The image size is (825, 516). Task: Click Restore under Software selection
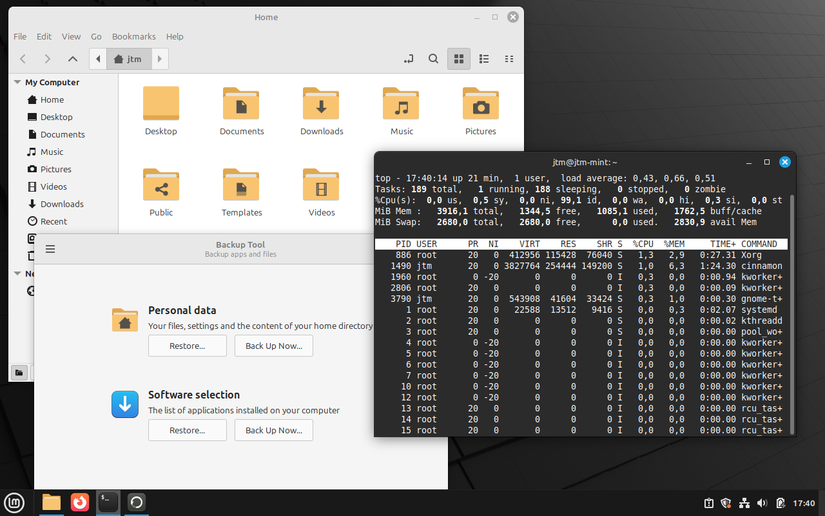click(x=187, y=430)
